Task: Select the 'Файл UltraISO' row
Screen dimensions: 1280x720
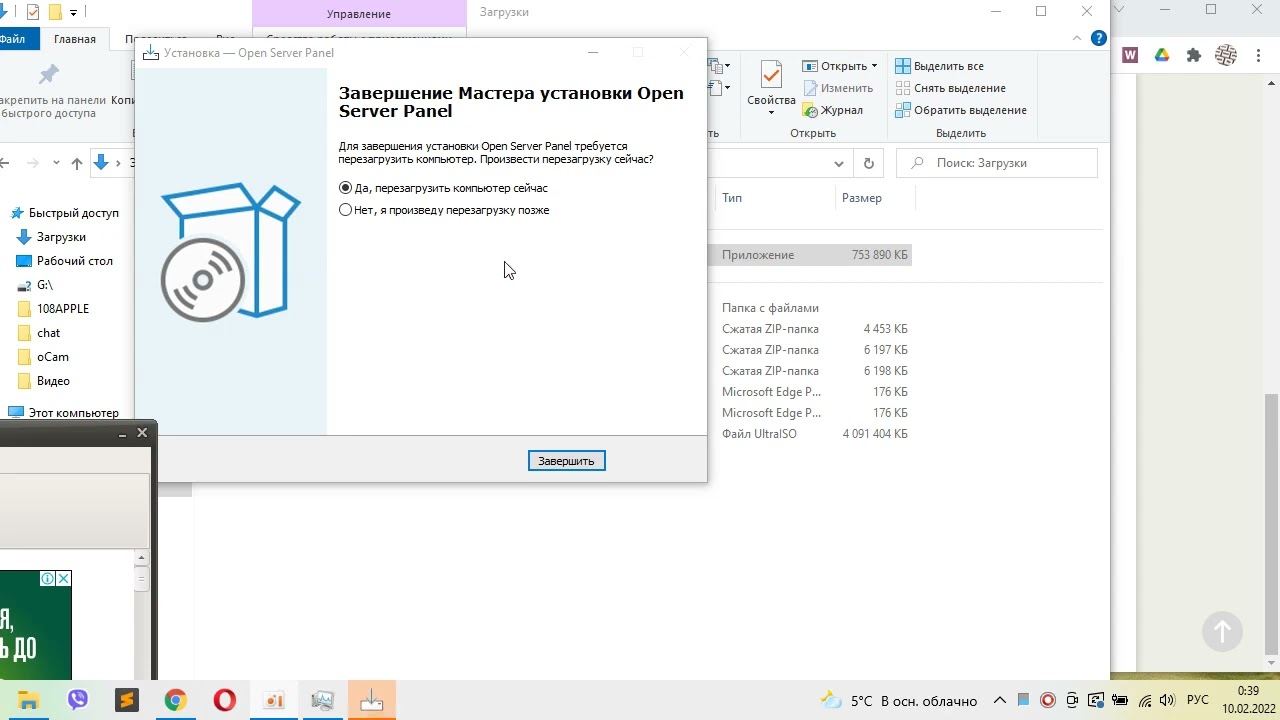Action: (811, 434)
